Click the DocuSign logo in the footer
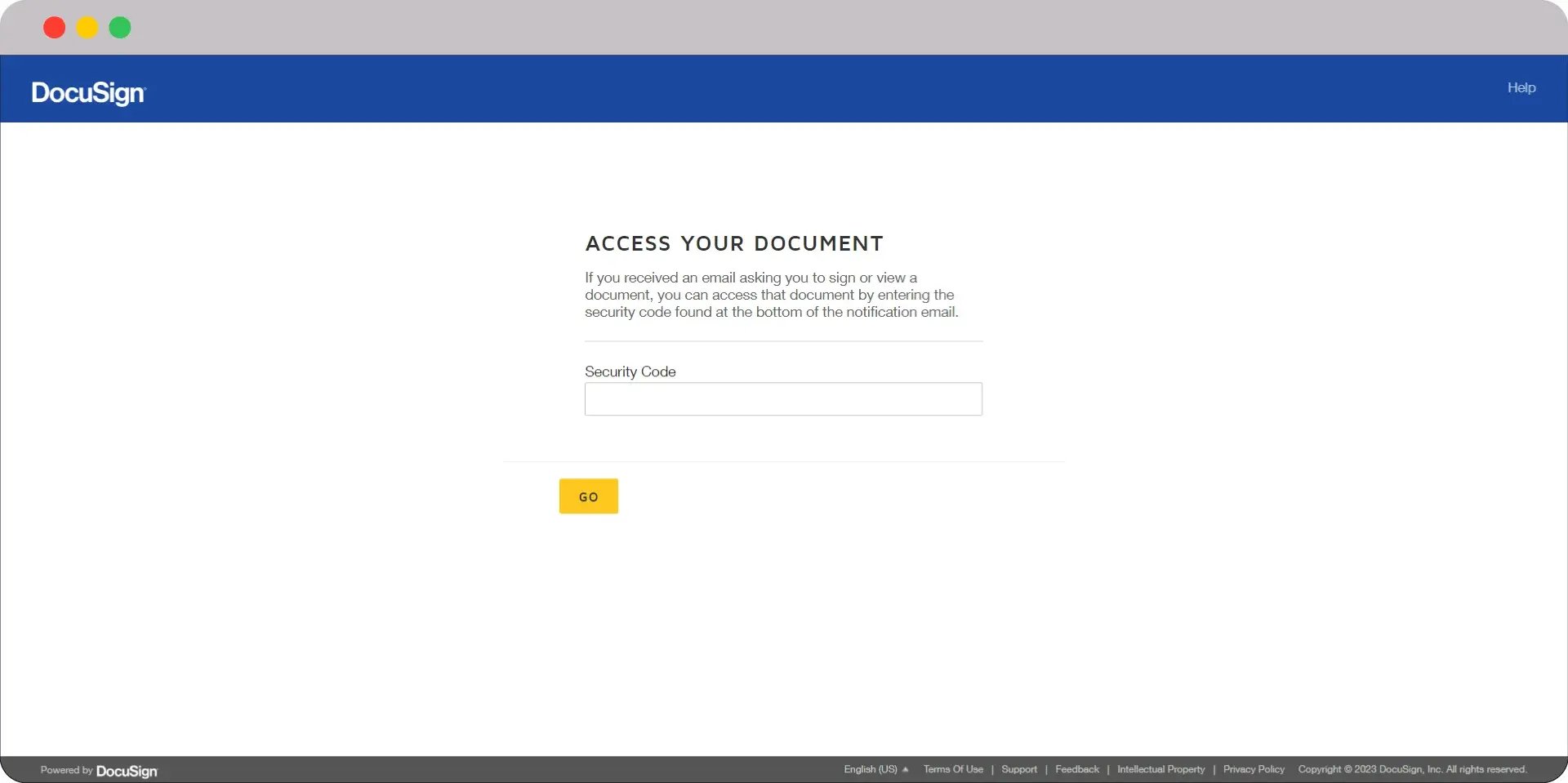1568x783 pixels. point(127,771)
